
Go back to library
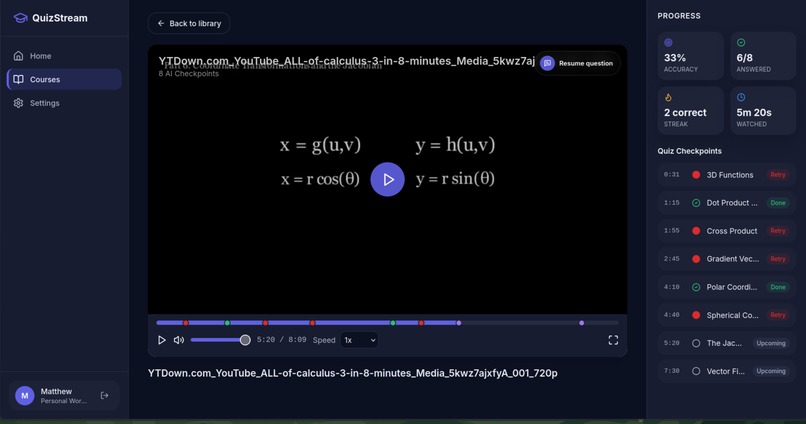(x=189, y=24)
